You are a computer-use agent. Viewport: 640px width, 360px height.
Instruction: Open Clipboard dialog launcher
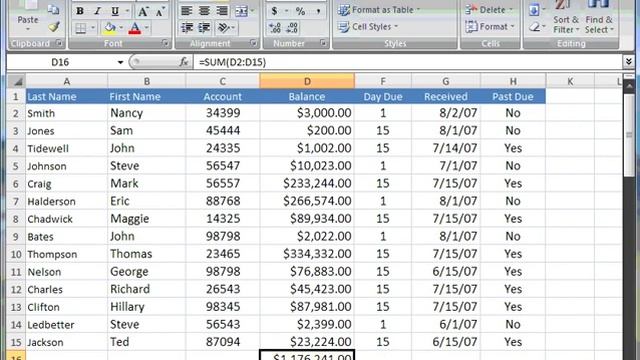click(x=59, y=43)
